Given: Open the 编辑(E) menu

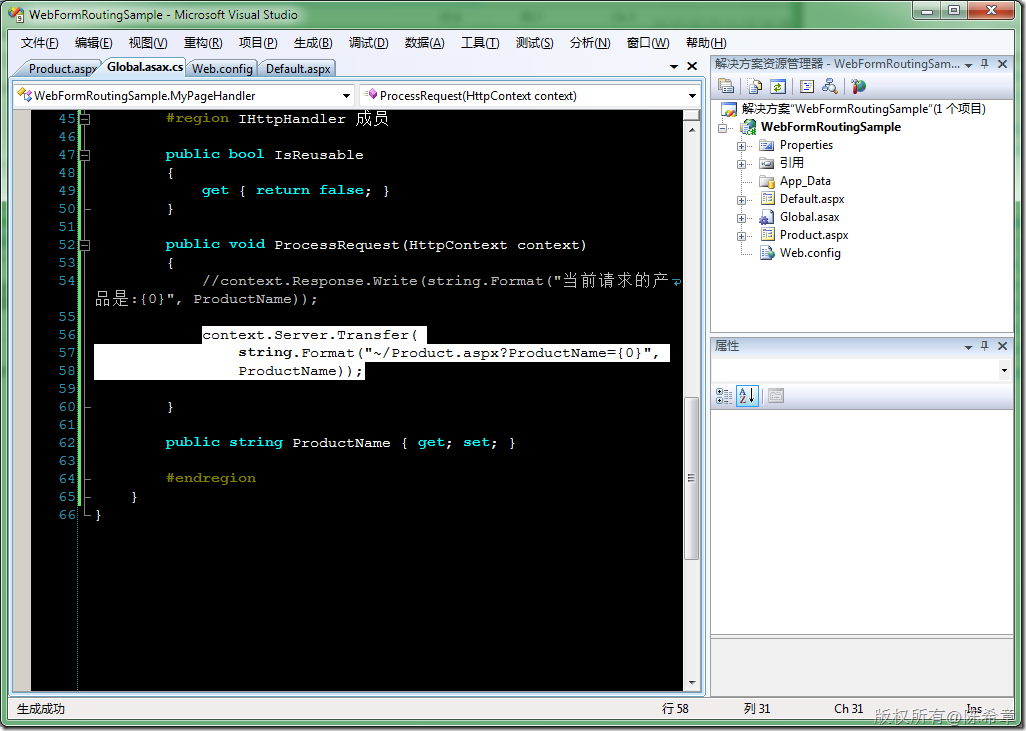Looking at the screenshot, I should tap(94, 43).
